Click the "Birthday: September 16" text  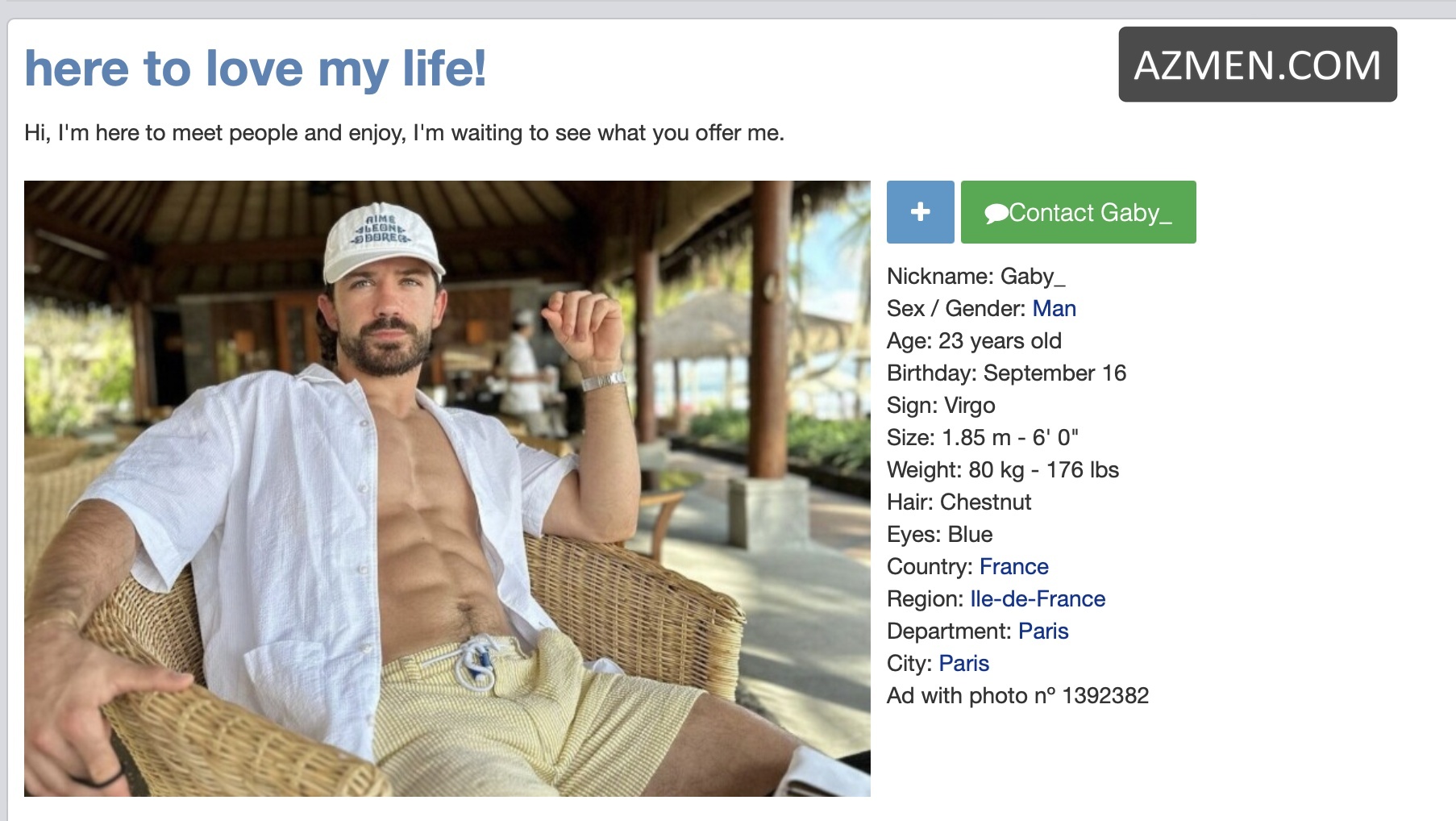click(1006, 373)
